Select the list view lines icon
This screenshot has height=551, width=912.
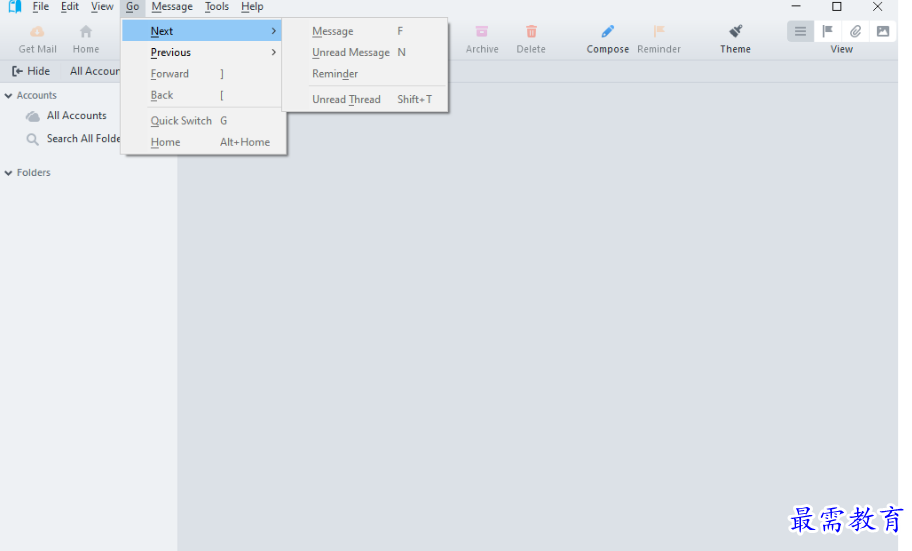coord(800,31)
